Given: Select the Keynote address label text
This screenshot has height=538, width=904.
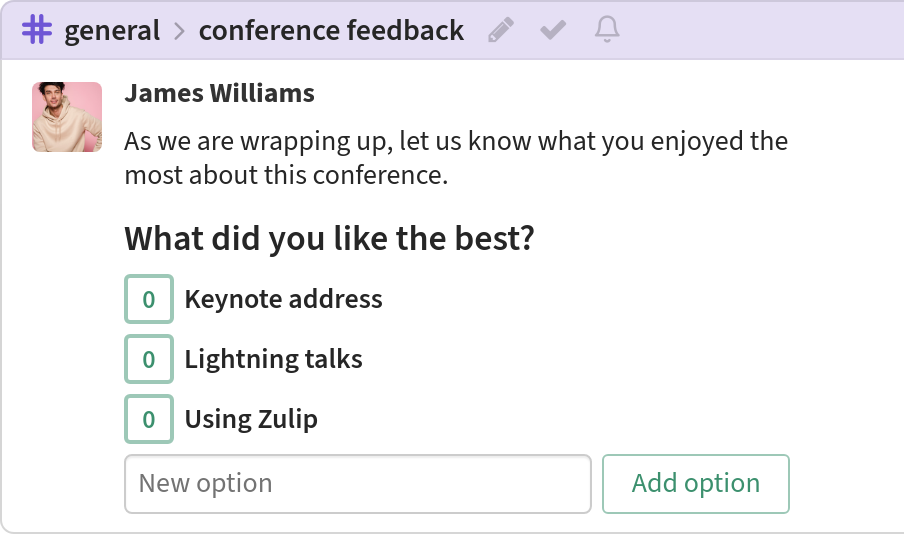Looking at the screenshot, I should point(283,299).
